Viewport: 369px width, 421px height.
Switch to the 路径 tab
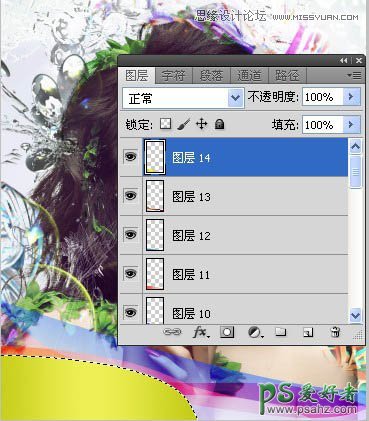pyautogui.click(x=287, y=76)
